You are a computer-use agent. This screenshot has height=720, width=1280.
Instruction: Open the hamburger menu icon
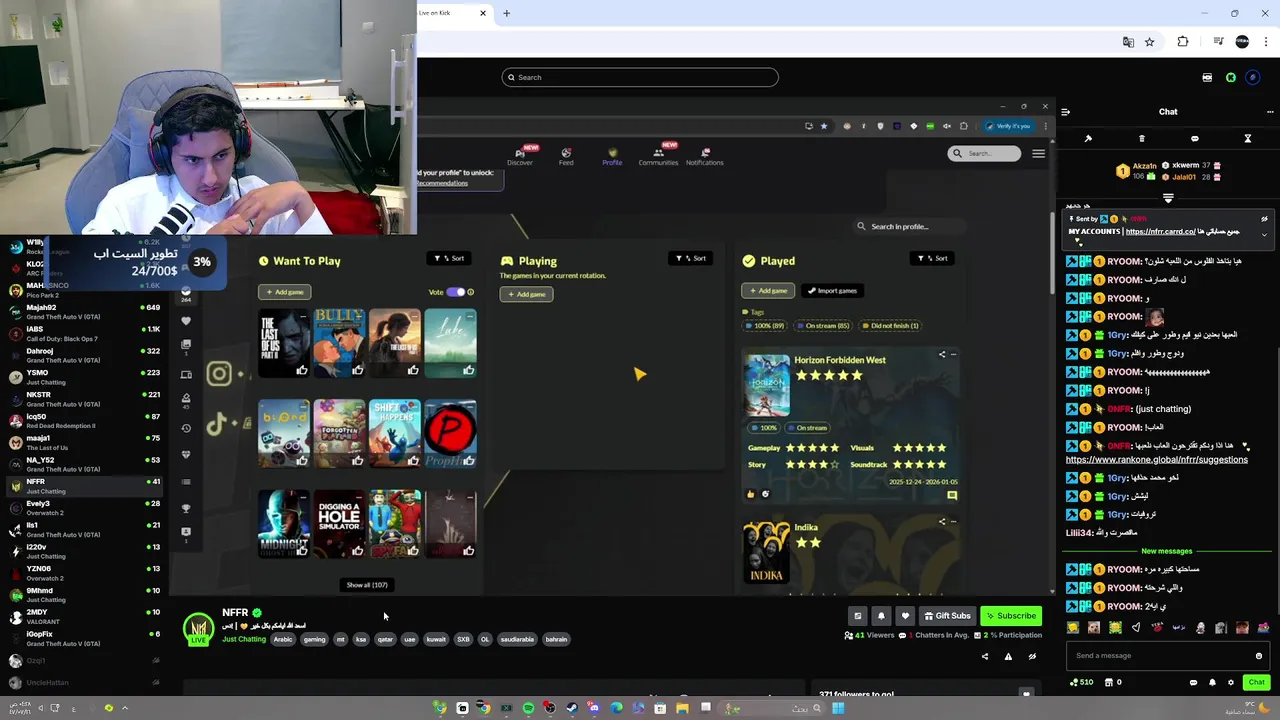point(1038,153)
